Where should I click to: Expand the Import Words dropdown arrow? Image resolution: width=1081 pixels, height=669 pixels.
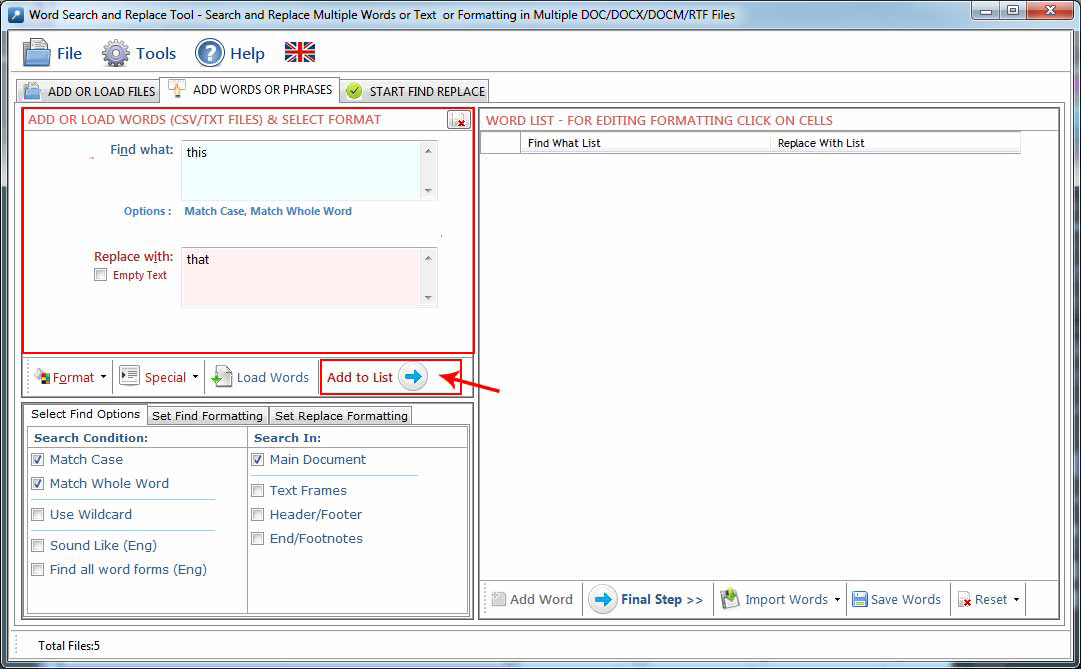click(837, 599)
